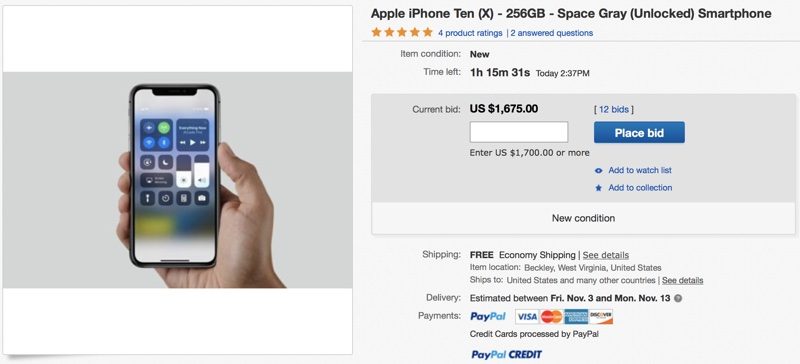Add item to watch list link
The height and width of the screenshot is (364, 800).
640,170
